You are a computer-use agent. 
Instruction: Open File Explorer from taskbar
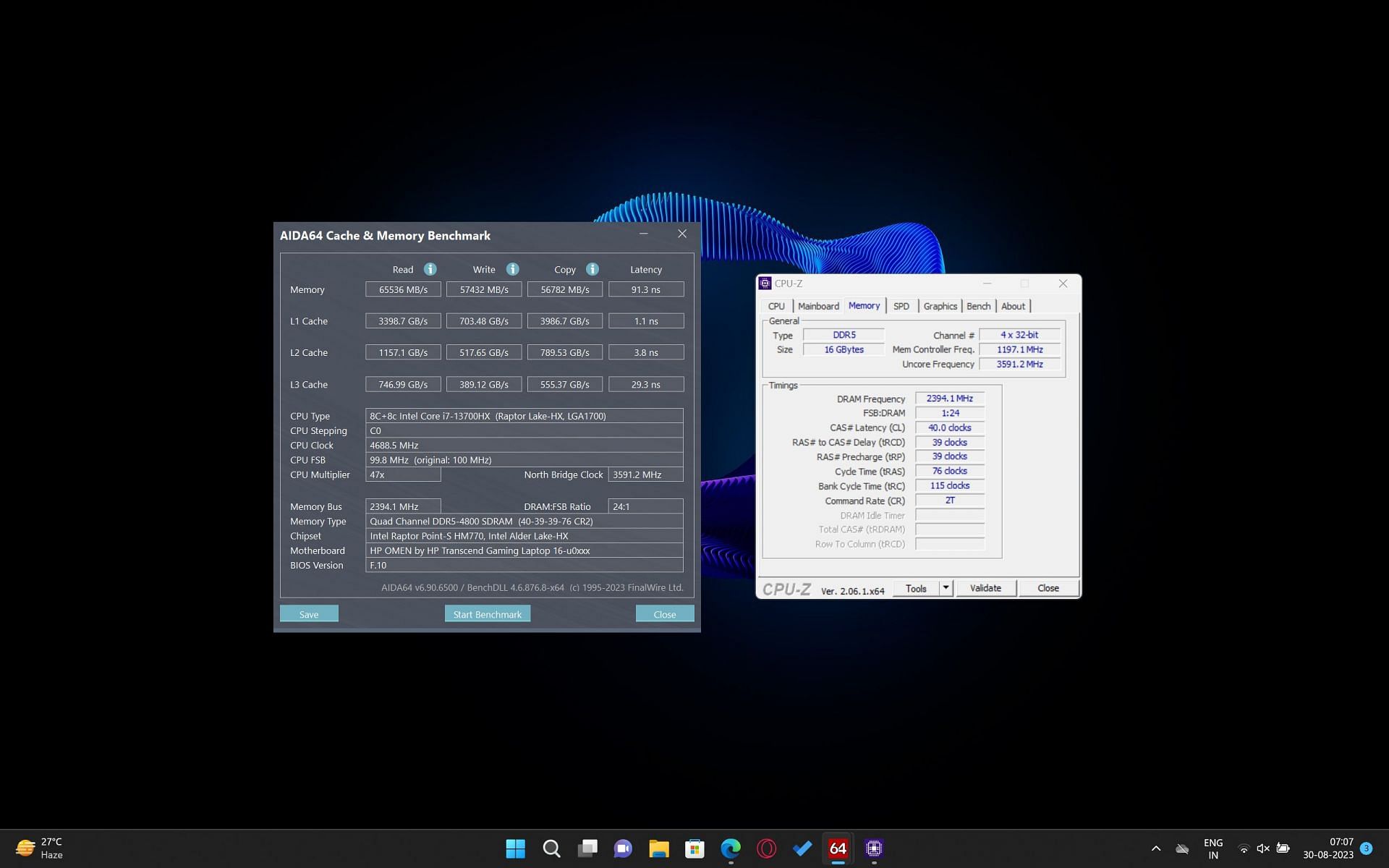tap(658, 848)
